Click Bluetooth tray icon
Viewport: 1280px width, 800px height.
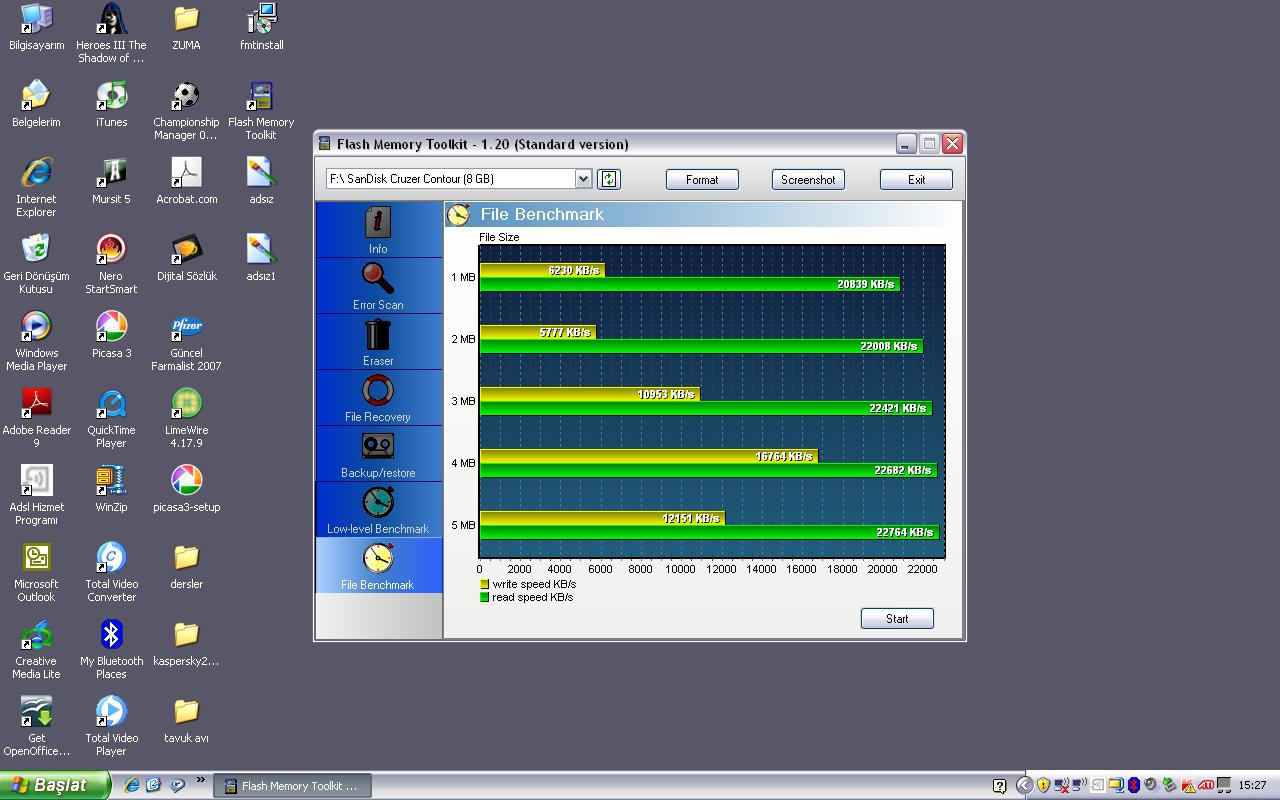tap(1134, 786)
